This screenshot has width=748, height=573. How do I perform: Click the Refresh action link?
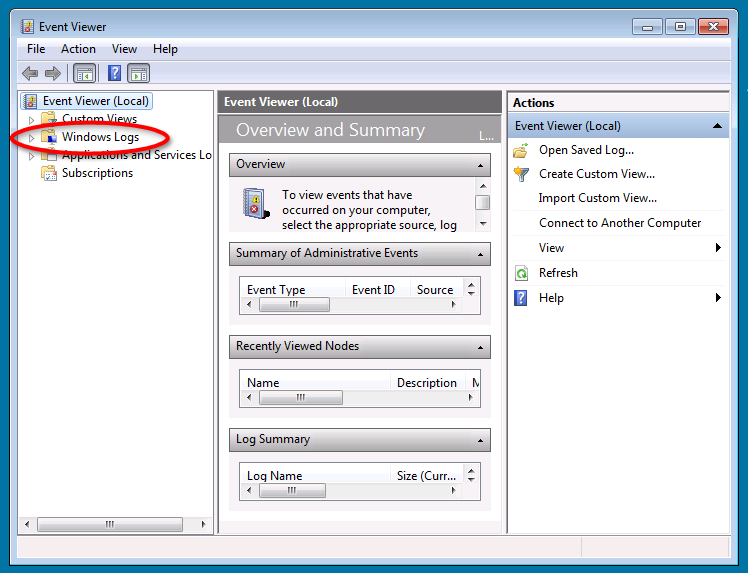coord(558,273)
